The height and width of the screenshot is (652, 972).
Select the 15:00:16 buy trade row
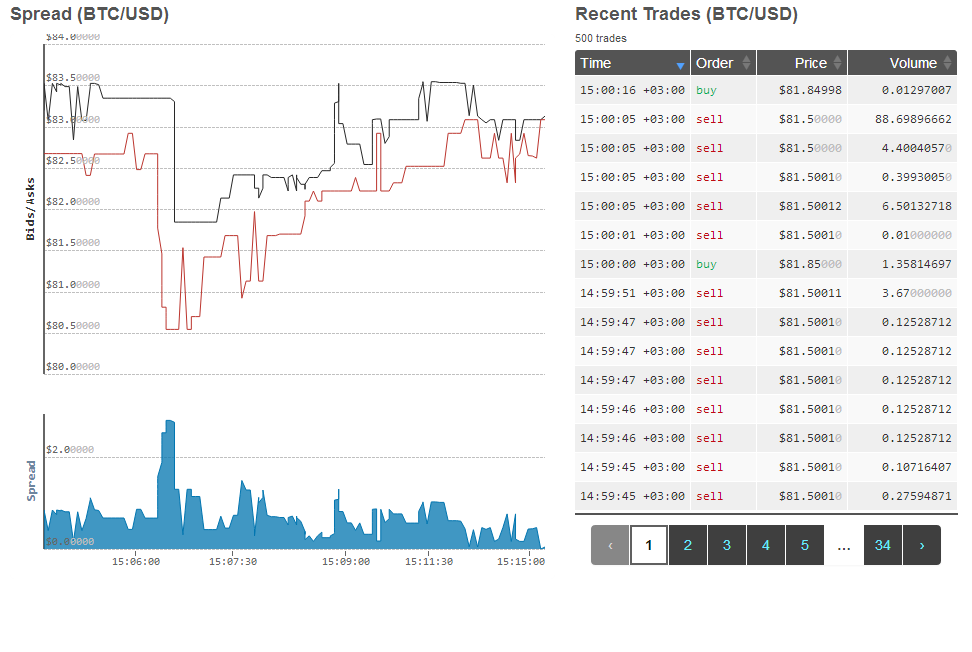click(x=765, y=90)
